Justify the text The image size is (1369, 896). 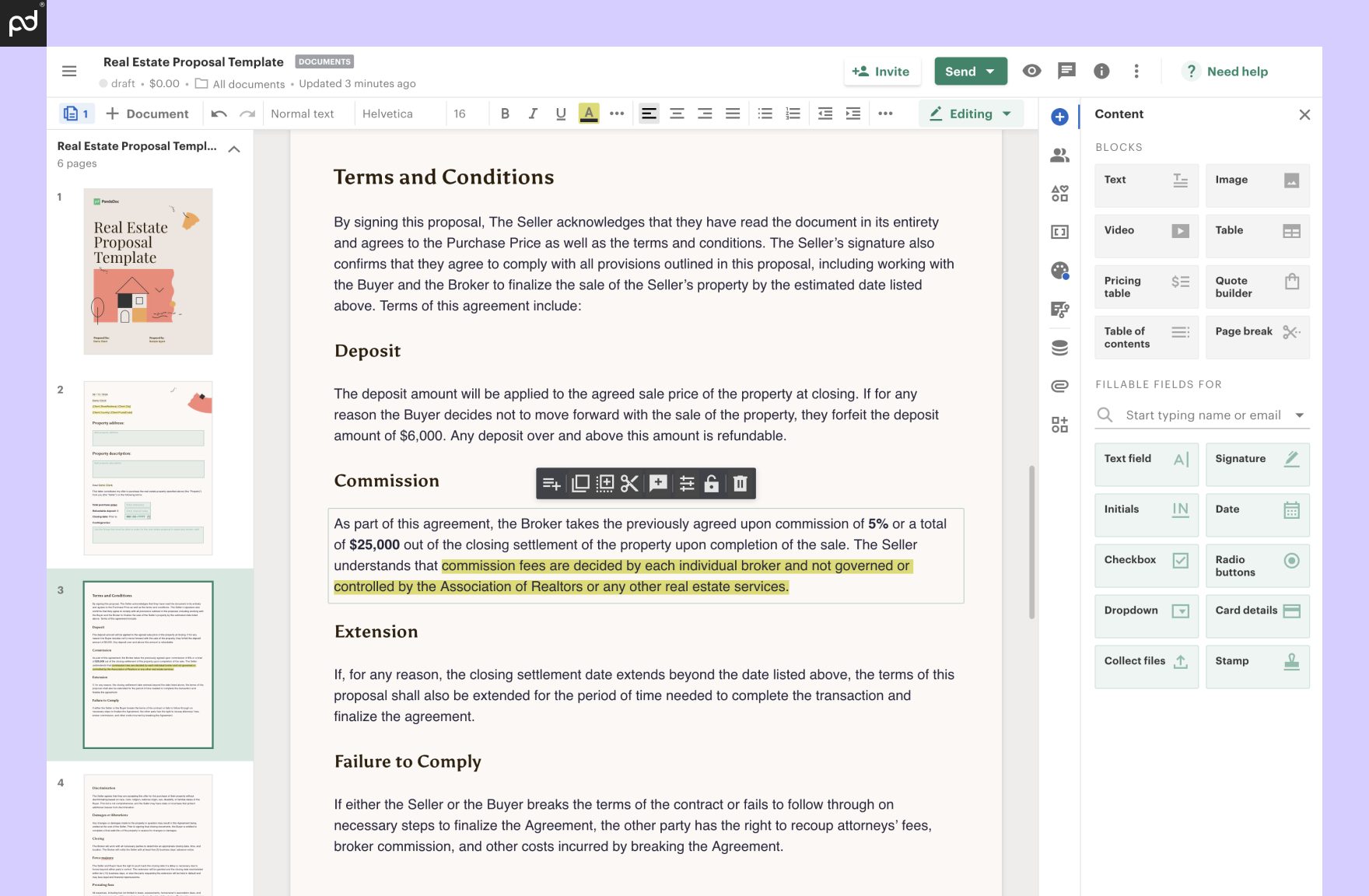(x=733, y=114)
